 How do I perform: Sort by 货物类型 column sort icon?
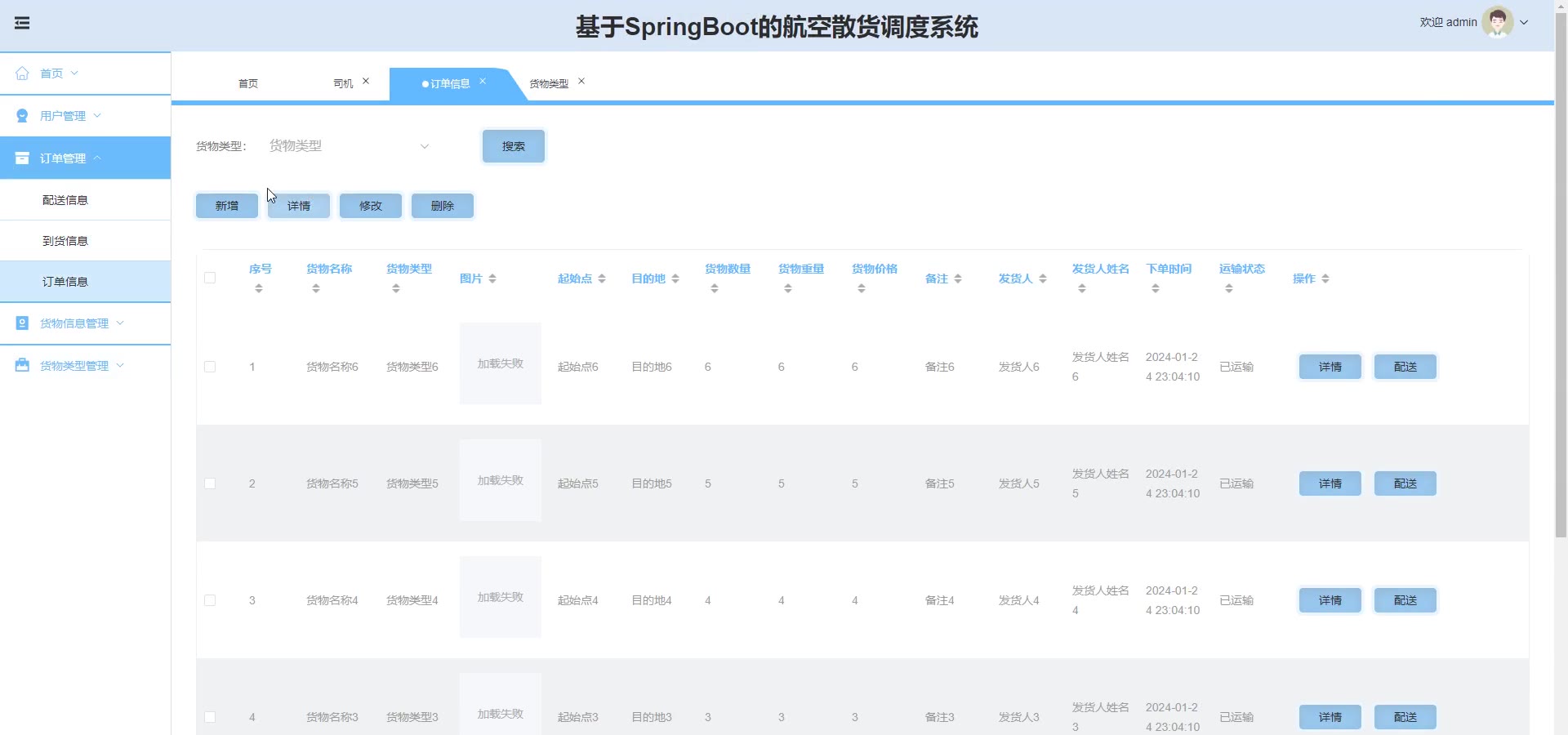tap(396, 288)
